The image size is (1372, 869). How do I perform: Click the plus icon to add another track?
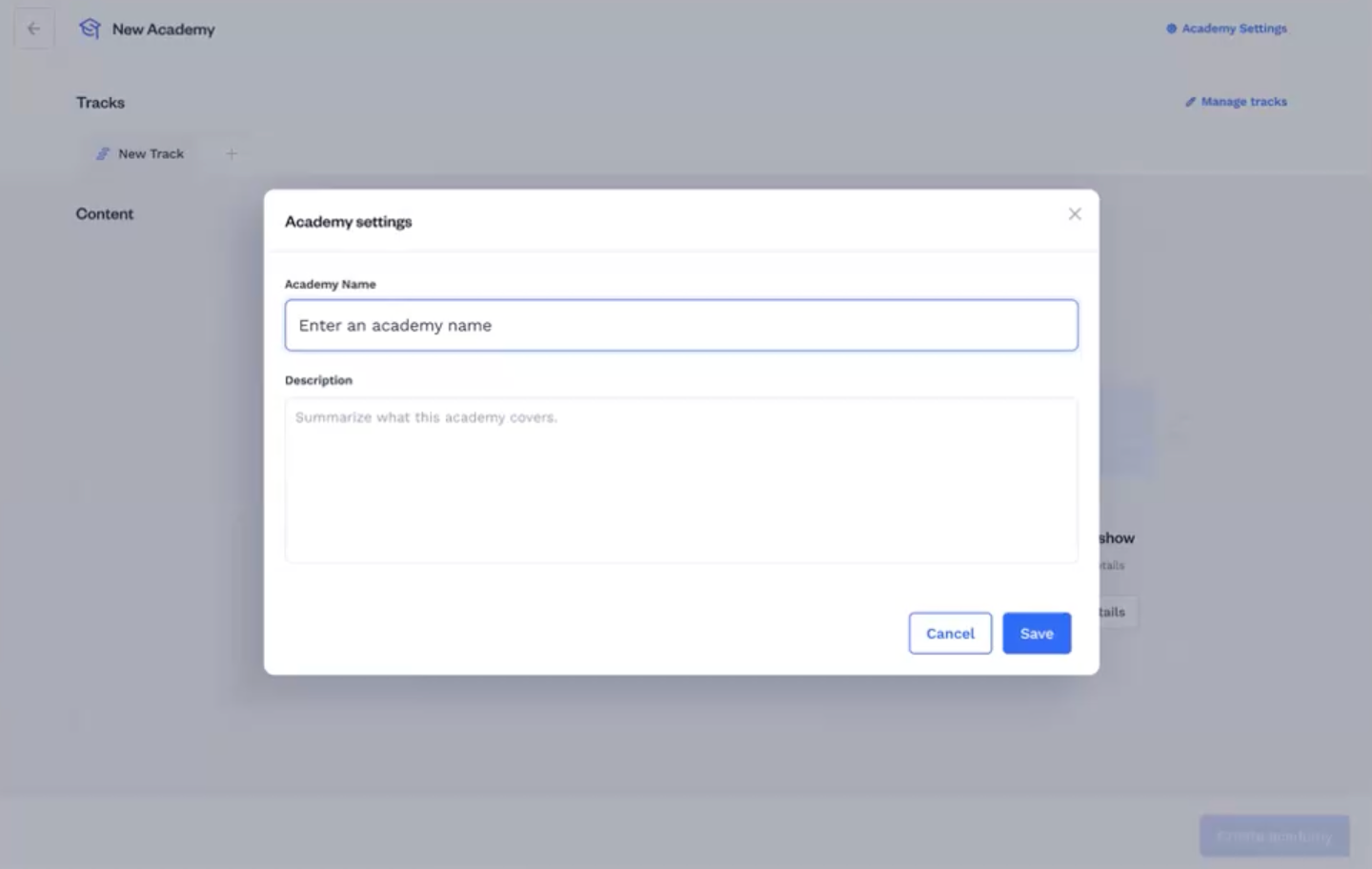coord(231,153)
